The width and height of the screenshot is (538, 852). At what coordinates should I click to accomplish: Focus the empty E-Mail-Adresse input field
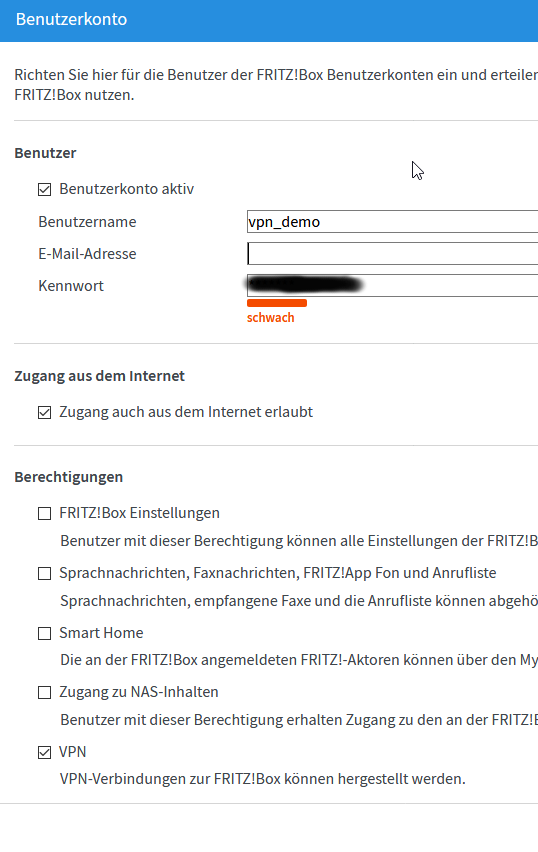coord(392,254)
